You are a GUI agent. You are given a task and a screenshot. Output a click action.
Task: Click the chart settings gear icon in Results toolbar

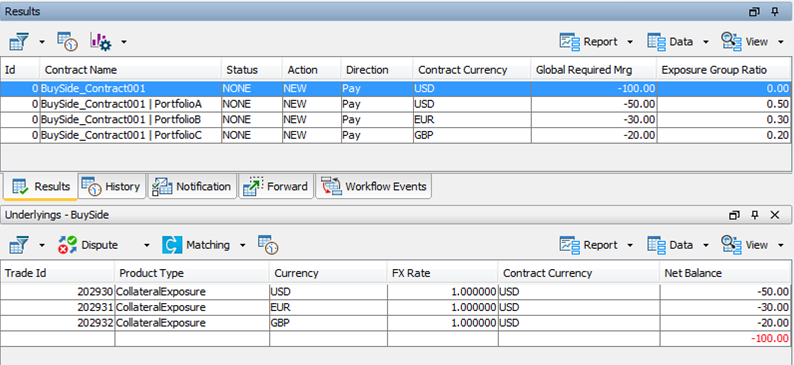100,42
